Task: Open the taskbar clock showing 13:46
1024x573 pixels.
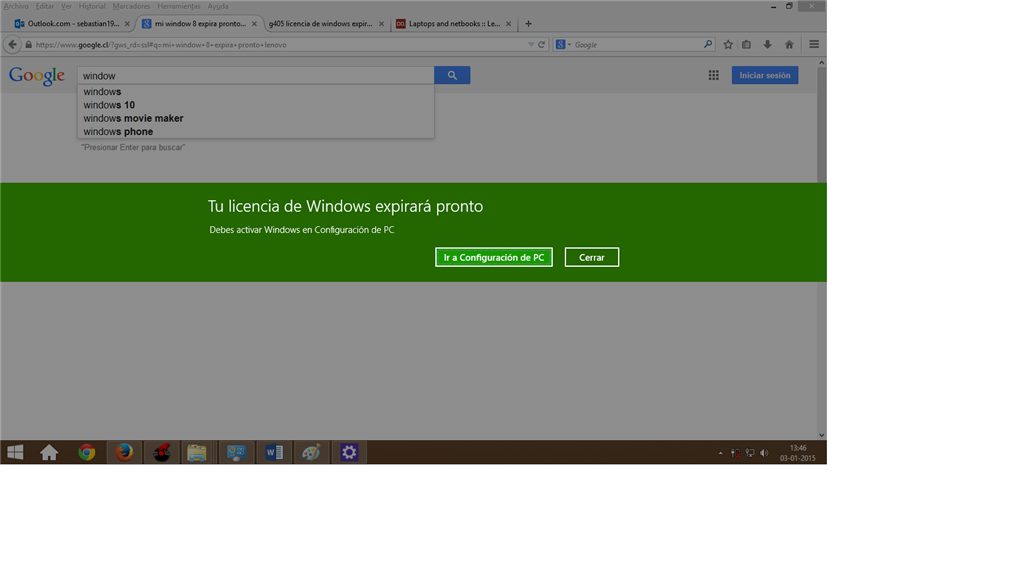Action: 797,453
